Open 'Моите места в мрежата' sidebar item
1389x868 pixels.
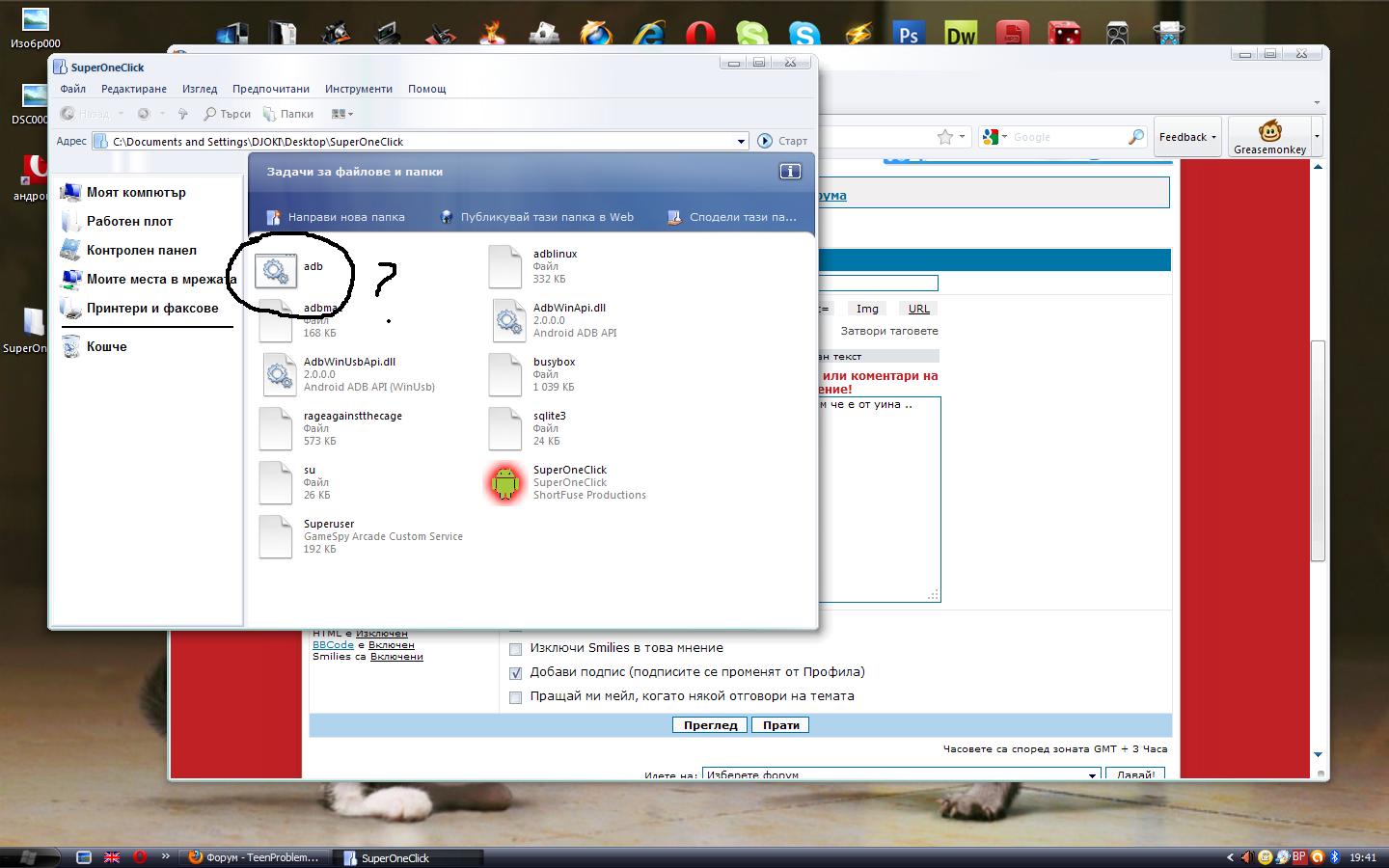[x=149, y=279]
